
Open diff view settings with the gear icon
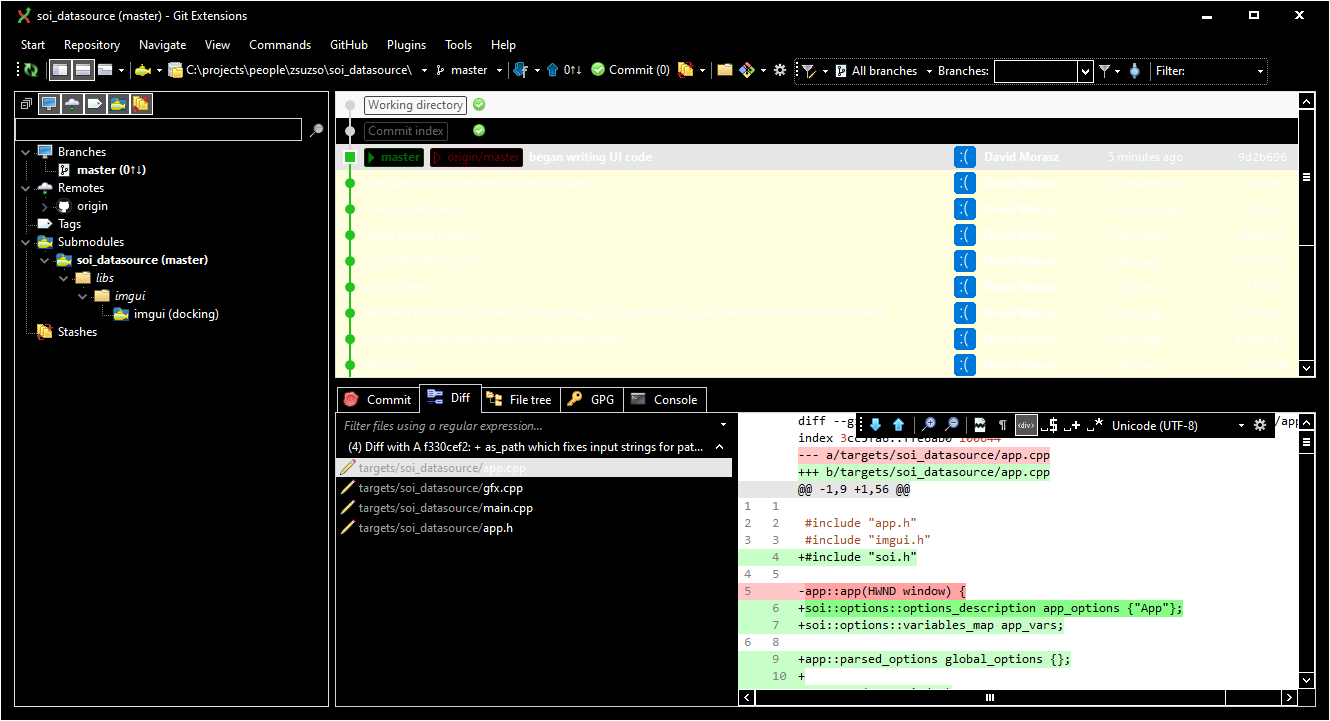click(x=1259, y=424)
